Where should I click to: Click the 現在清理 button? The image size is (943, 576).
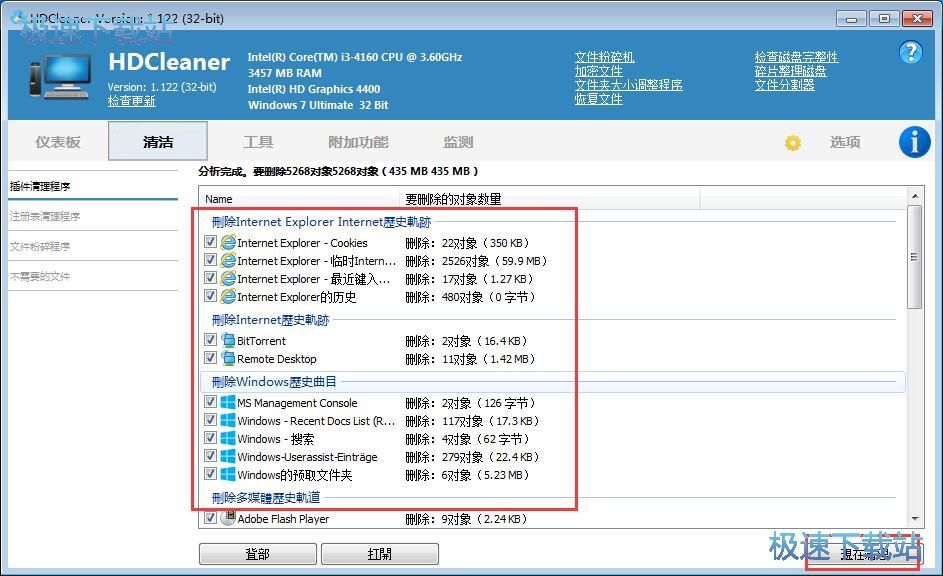[x=863, y=555]
